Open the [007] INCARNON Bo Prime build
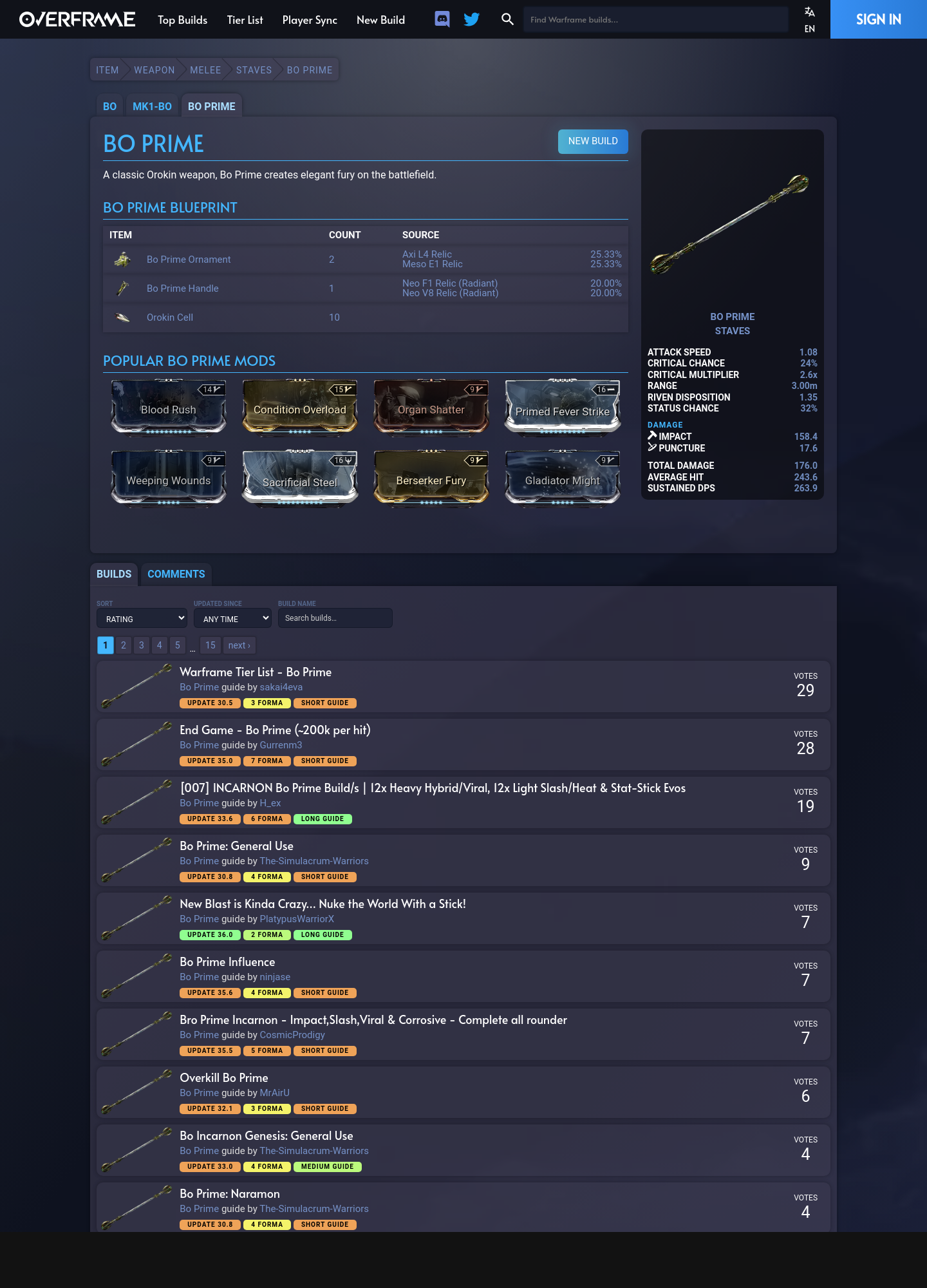Screen dimensions: 927x1288 click(x=433, y=788)
